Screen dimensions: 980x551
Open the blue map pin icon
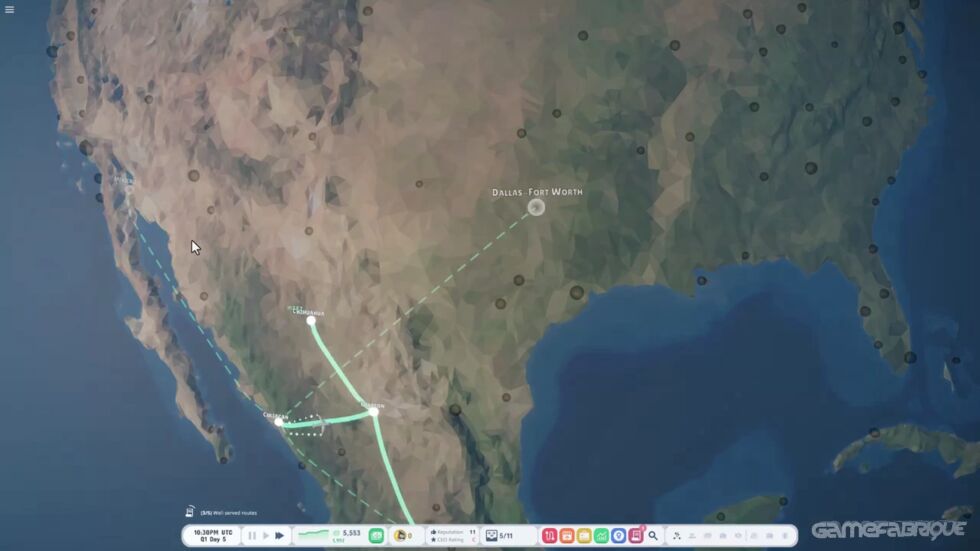click(618, 536)
